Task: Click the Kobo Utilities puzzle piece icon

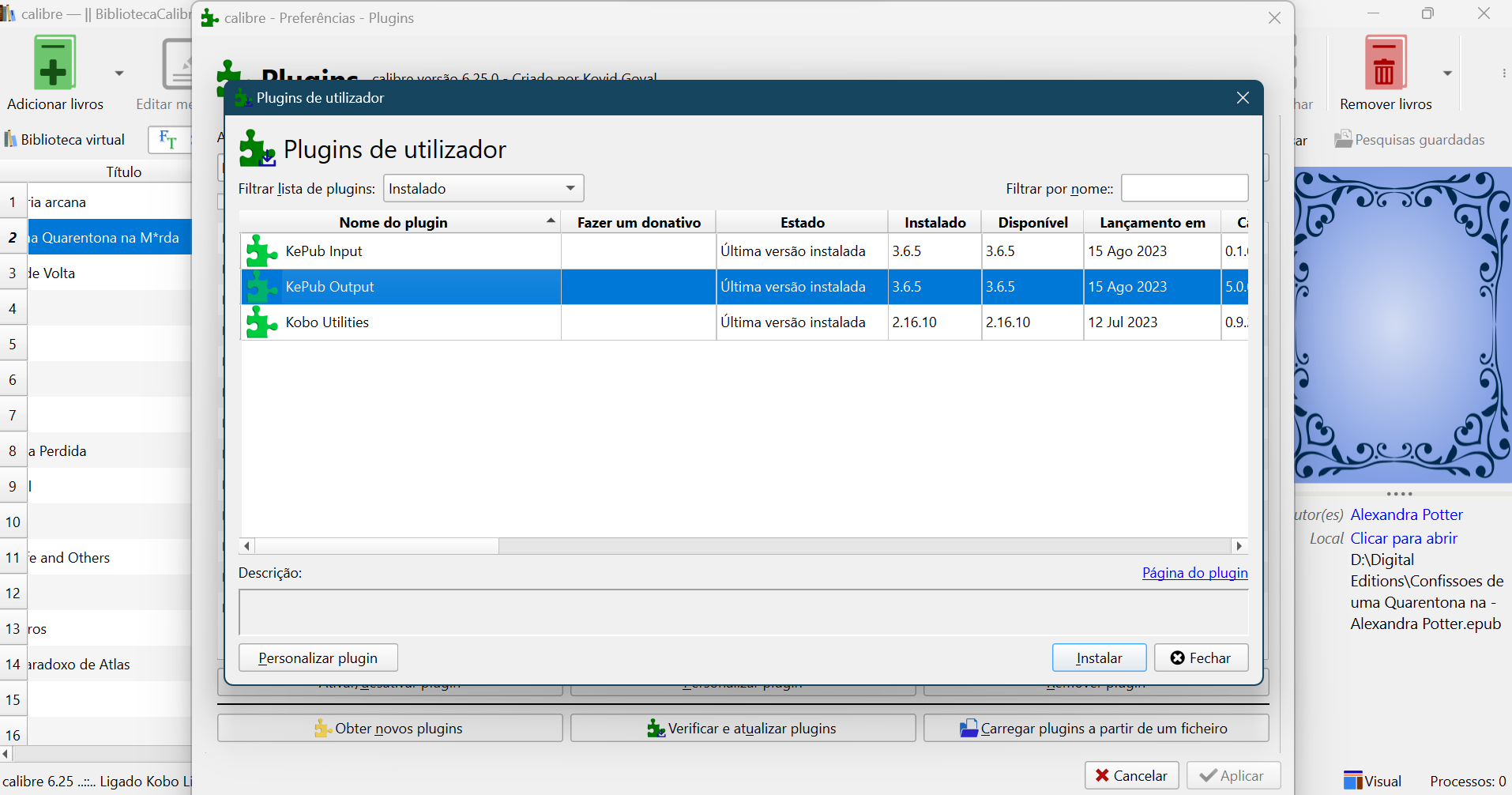Action: pyautogui.click(x=261, y=322)
